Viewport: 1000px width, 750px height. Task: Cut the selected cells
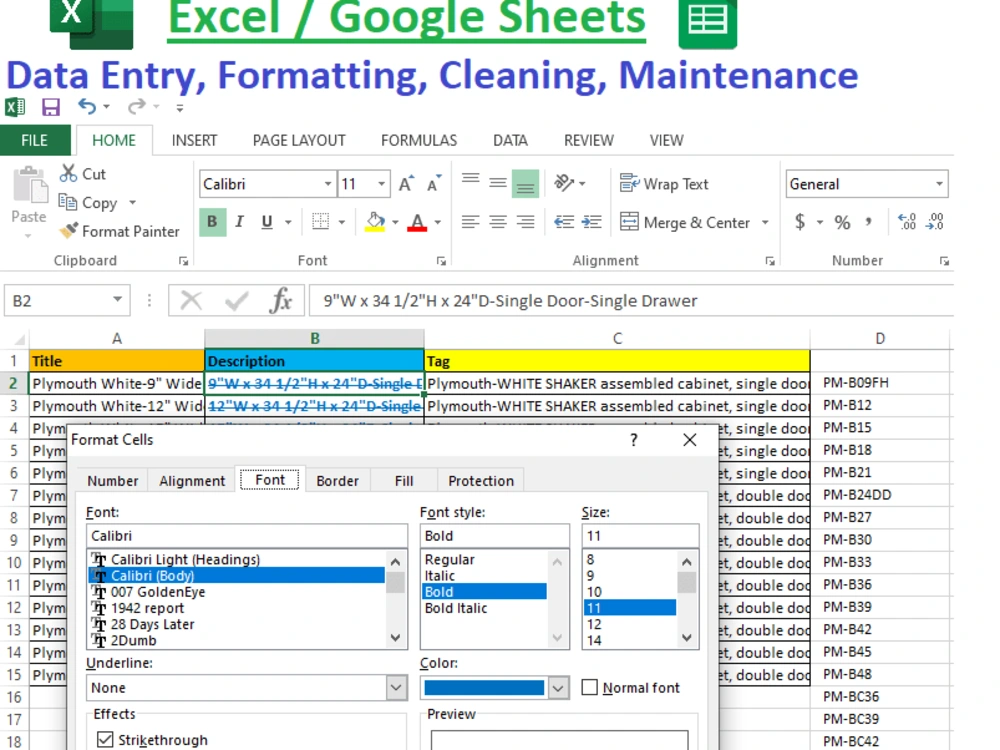pyautogui.click(x=82, y=173)
